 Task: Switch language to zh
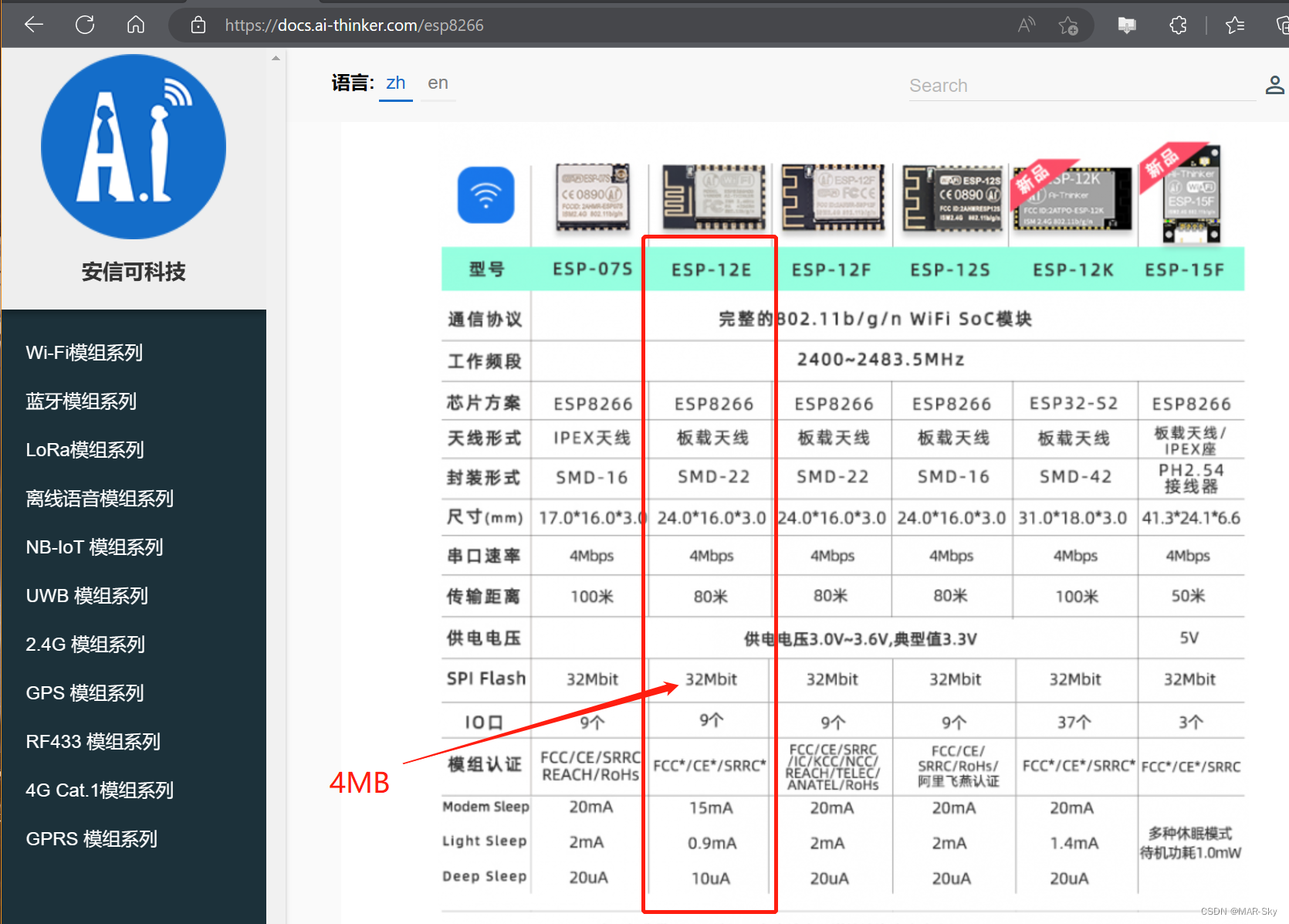396,83
